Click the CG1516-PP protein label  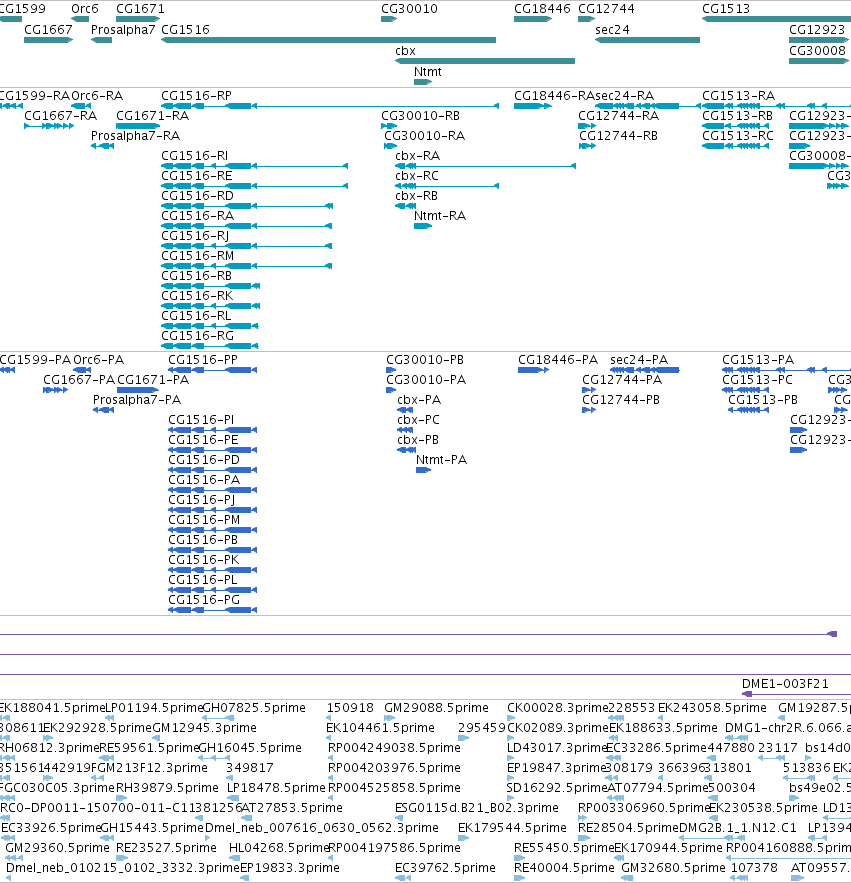pos(203,360)
